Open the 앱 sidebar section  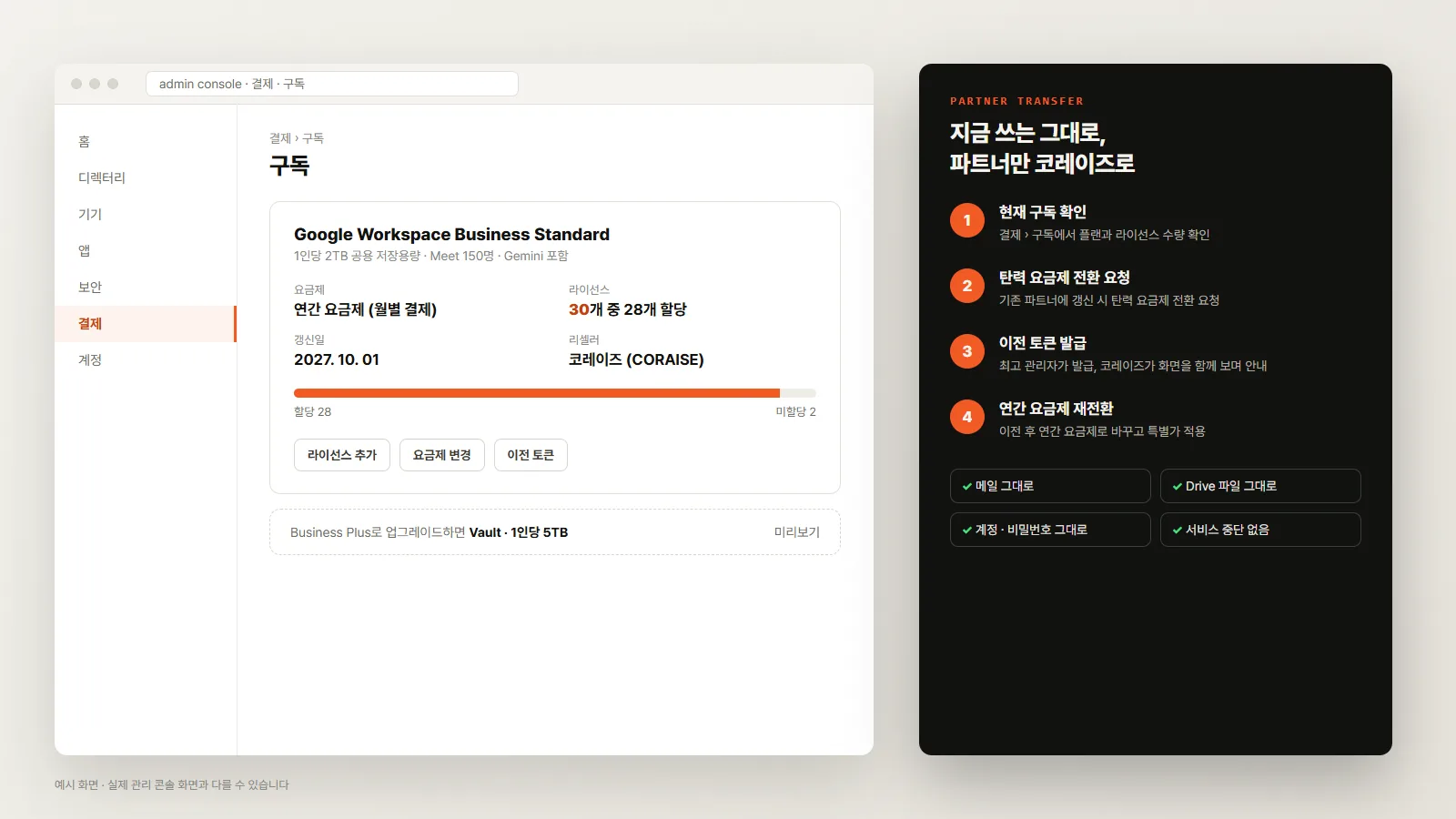[x=146, y=251]
